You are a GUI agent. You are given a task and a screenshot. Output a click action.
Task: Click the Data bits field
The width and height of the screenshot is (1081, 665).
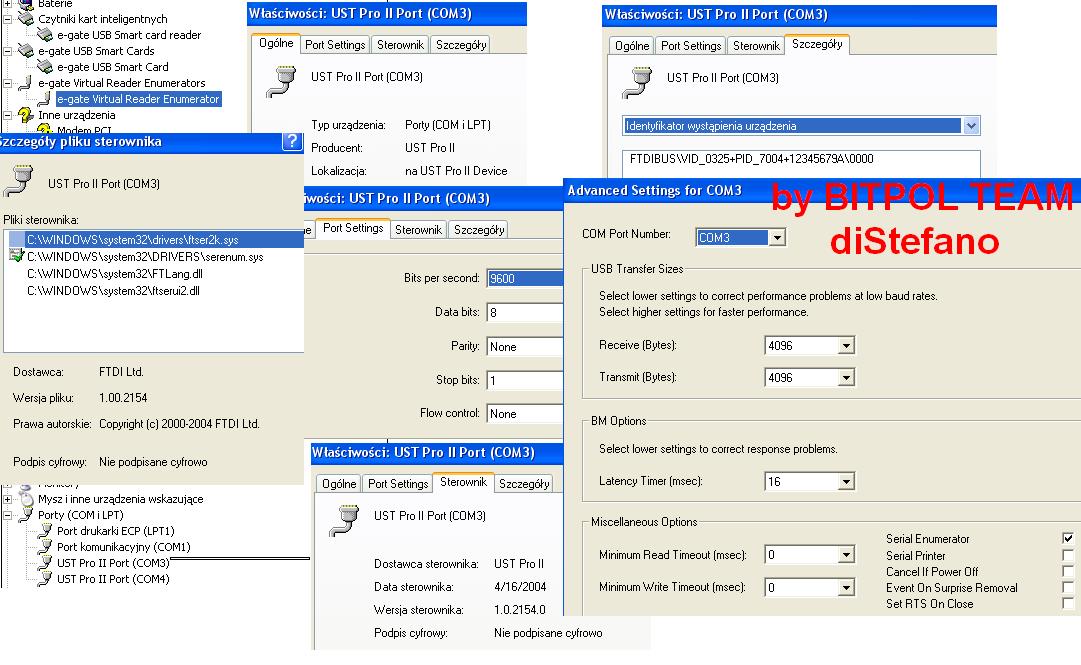tap(525, 312)
